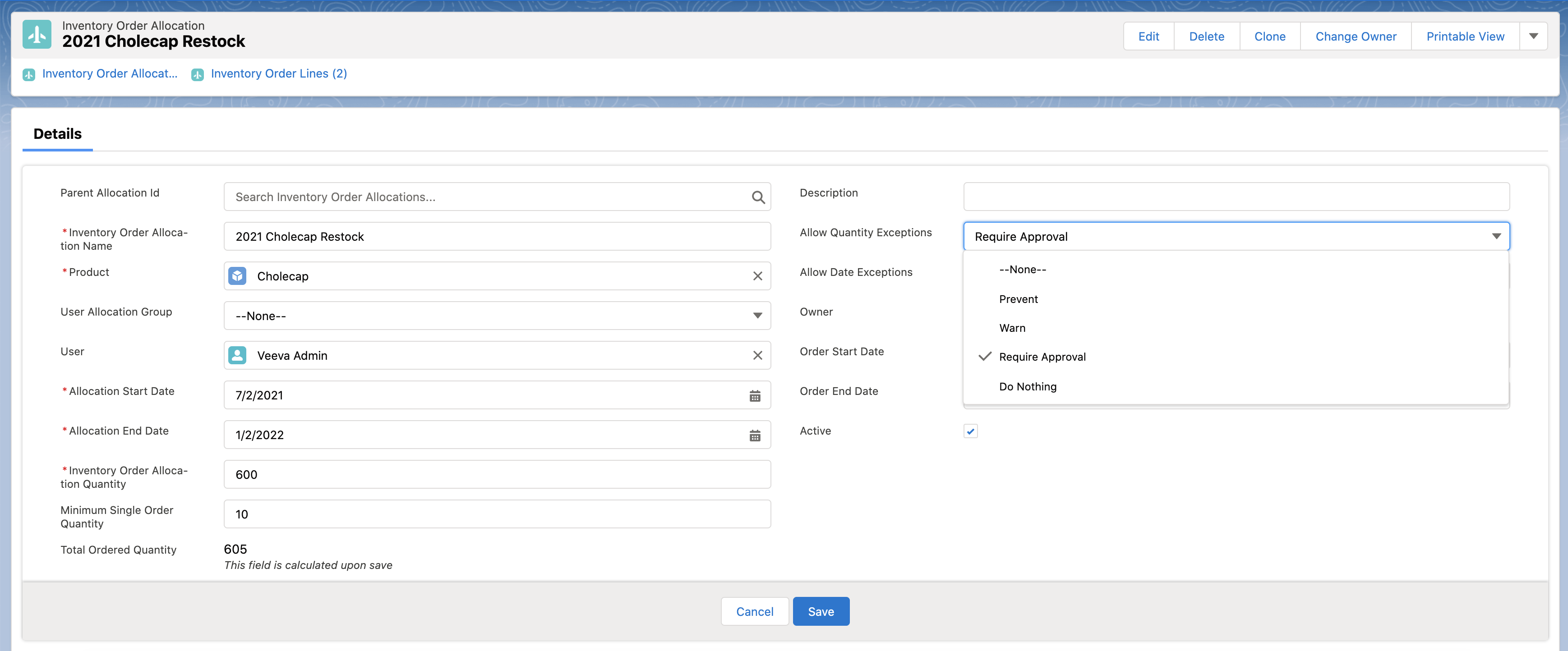This screenshot has width=1568, height=651.
Task: Click the Veeva Admin user avatar icon
Action: click(x=237, y=355)
